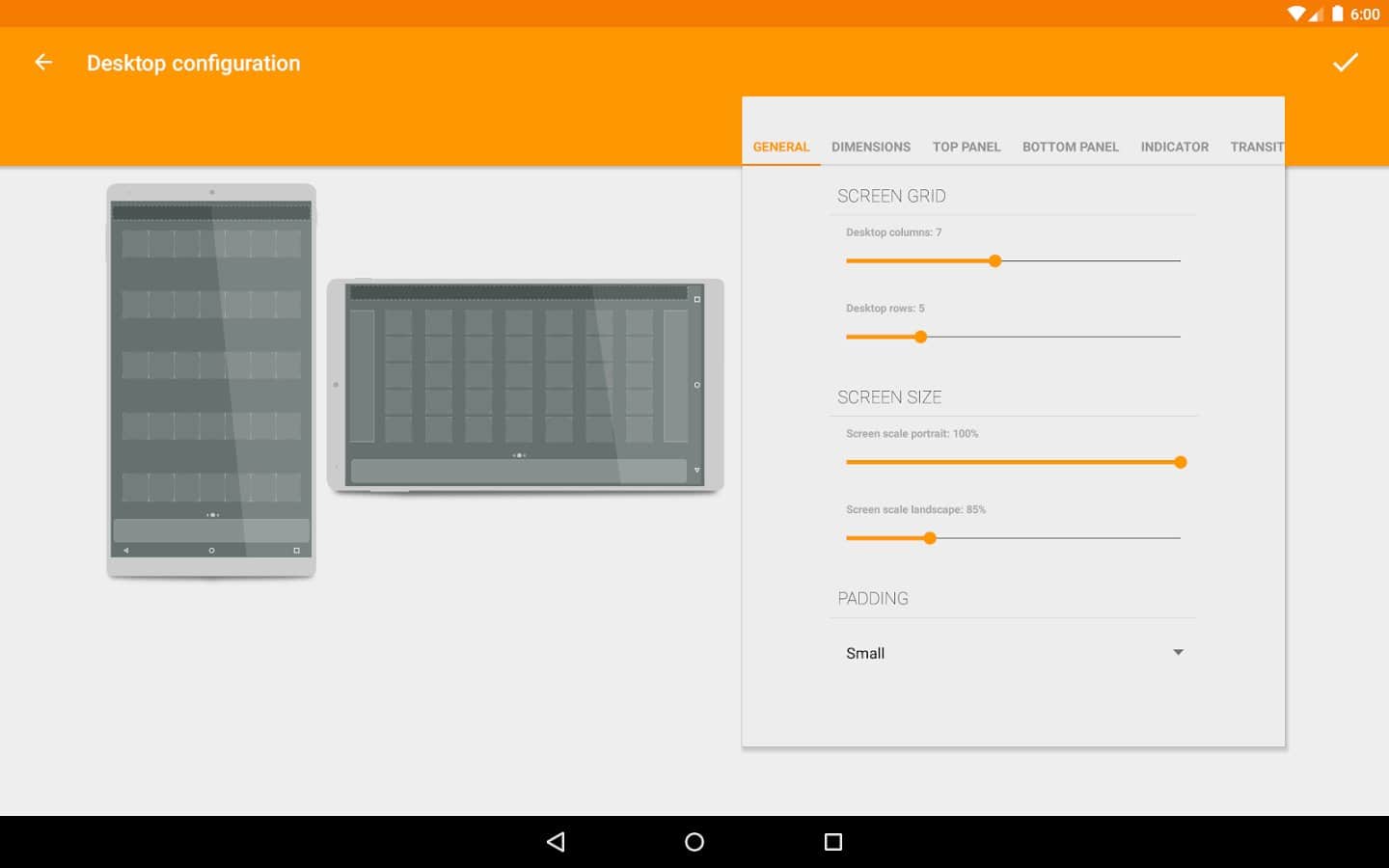
Task: Go to the Indicator tab
Action: (x=1174, y=147)
